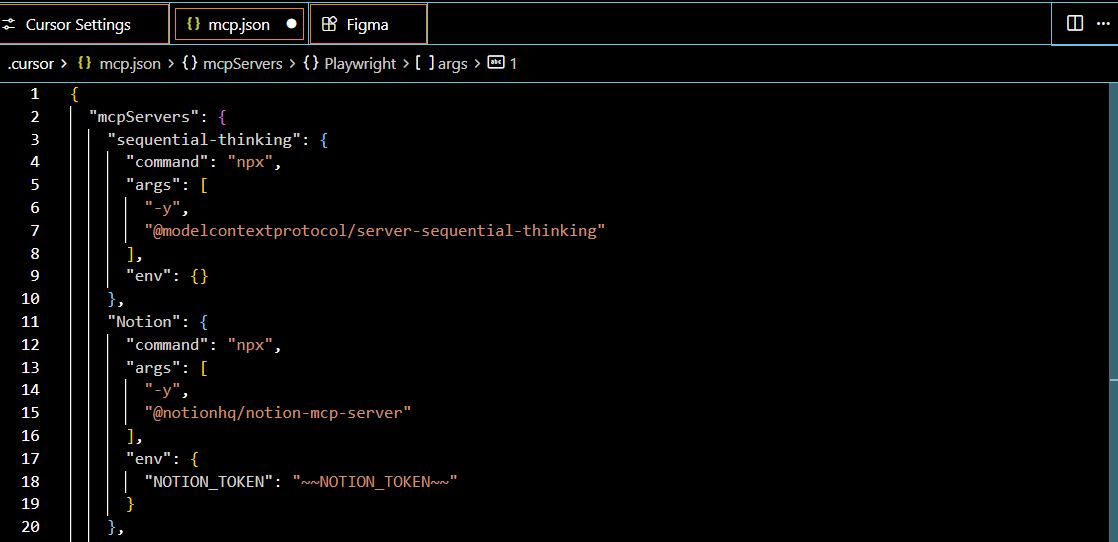The image size is (1118, 542).
Task: Click the unsaved dot on mcp.json tab
Action: click(291, 24)
